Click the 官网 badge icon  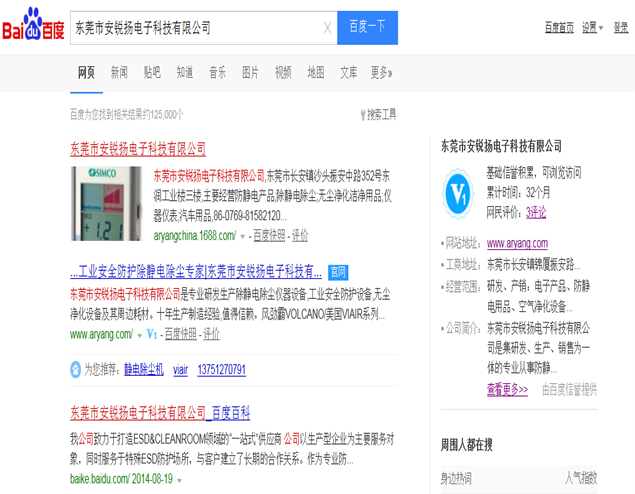(338, 272)
